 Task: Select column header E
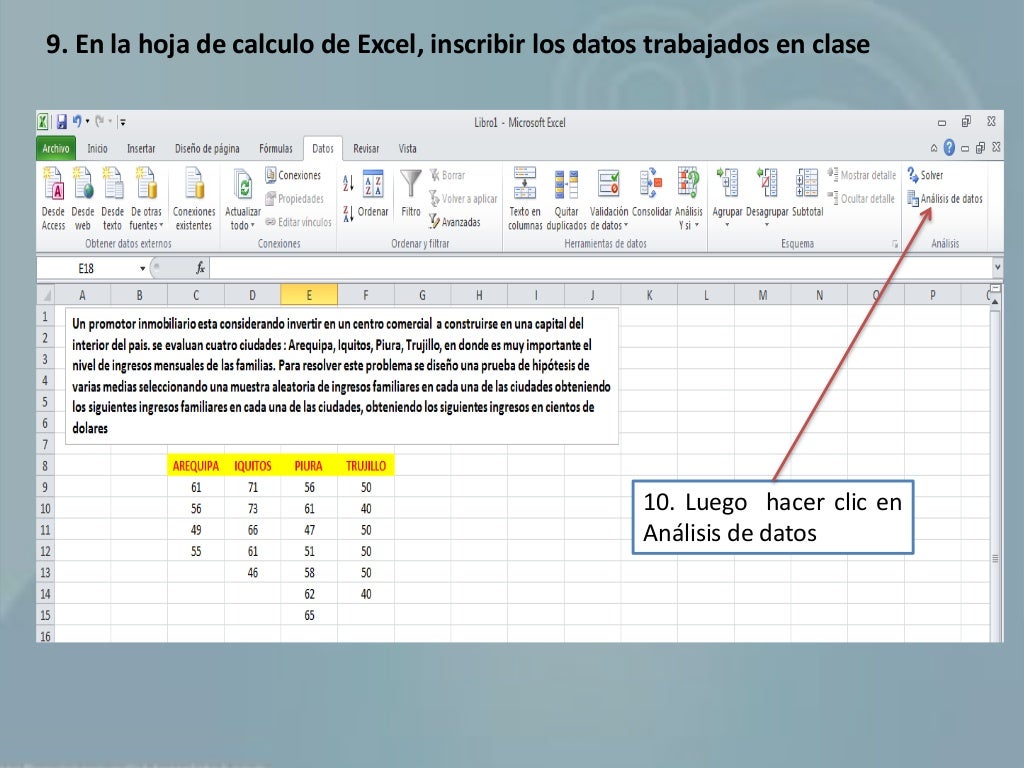click(x=309, y=295)
